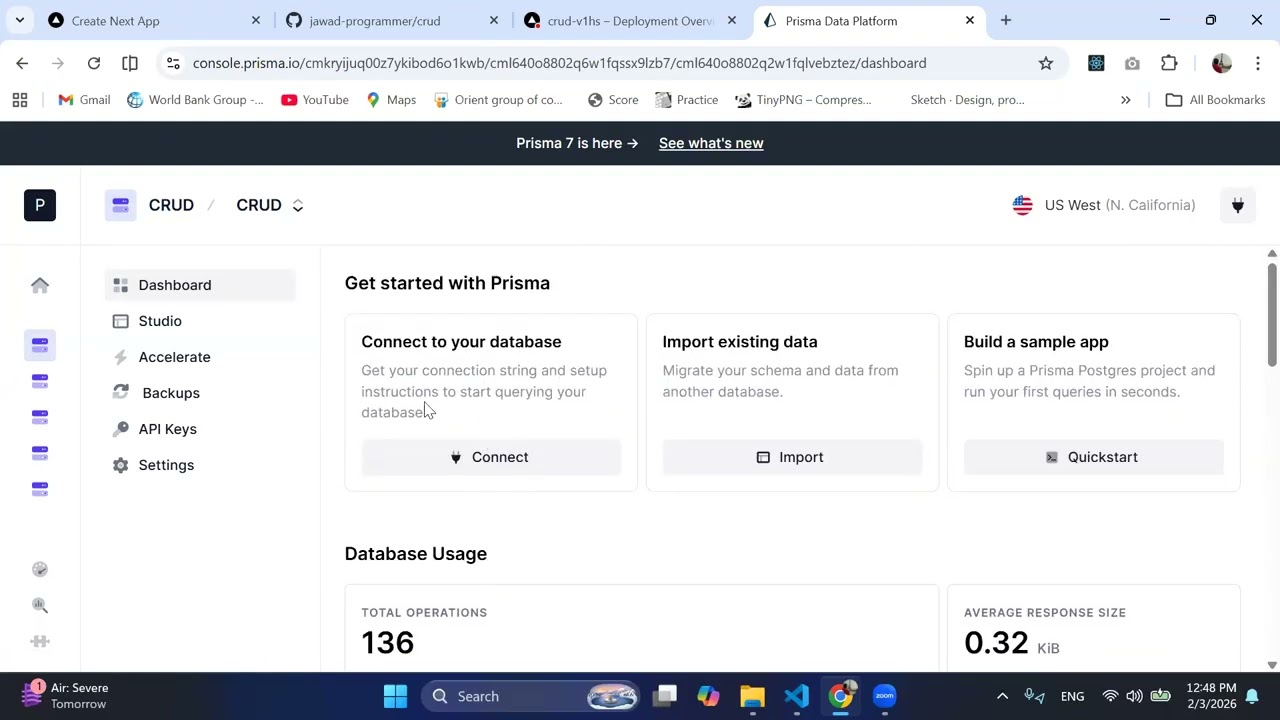The image size is (1280, 720).
Task: Click the Connect button
Action: 491,457
